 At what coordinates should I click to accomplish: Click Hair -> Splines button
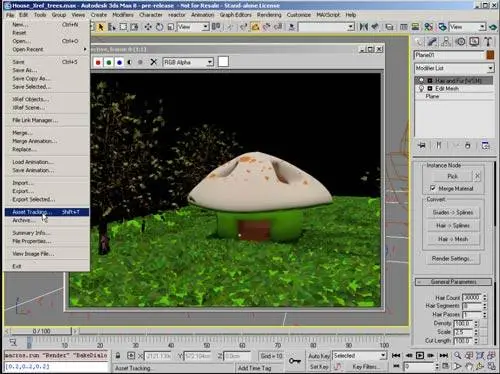click(x=453, y=226)
